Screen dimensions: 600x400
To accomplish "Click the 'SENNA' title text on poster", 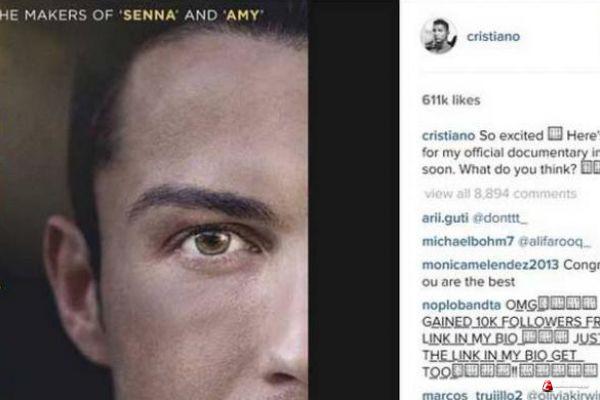I will (149, 15).
